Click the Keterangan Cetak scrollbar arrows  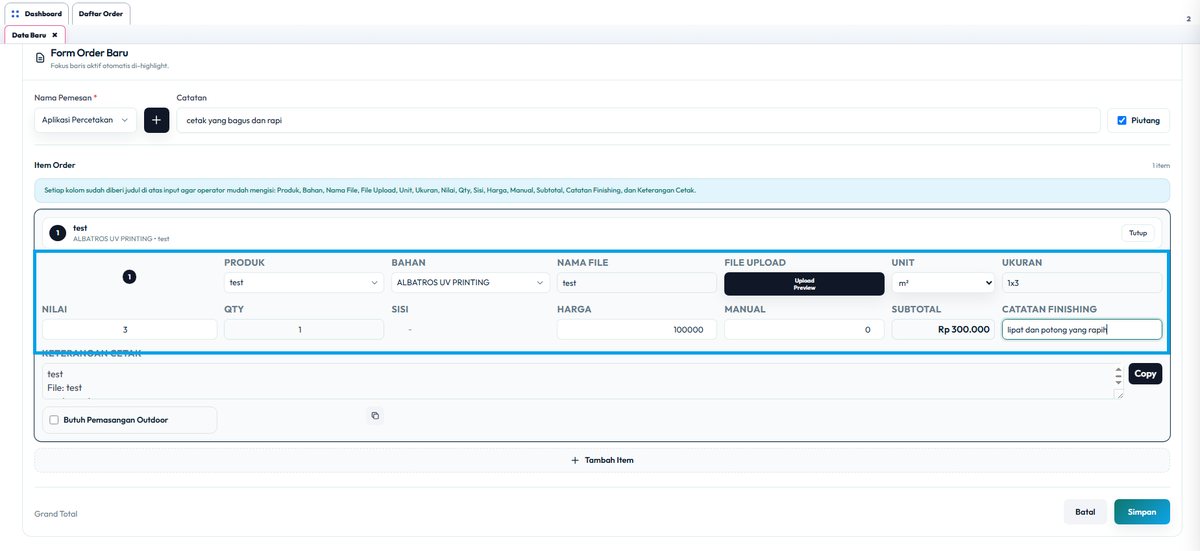[x=1118, y=375]
